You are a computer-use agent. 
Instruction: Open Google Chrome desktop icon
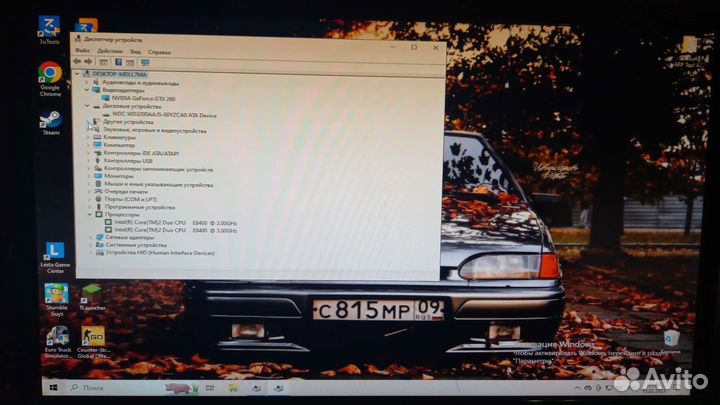[50, 79]
